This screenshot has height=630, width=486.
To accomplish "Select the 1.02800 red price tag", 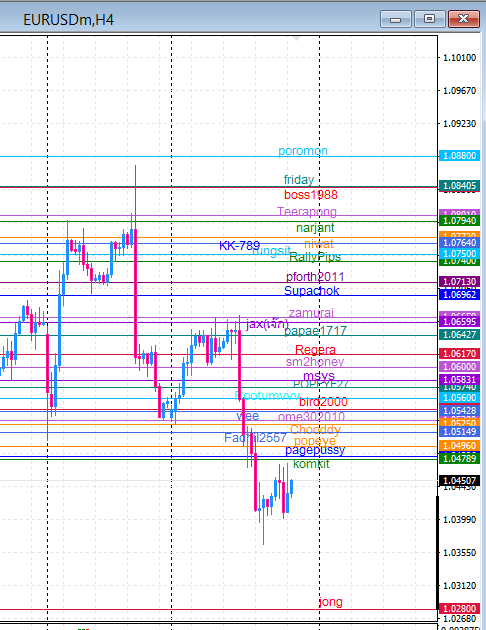I will coord(459,608).
